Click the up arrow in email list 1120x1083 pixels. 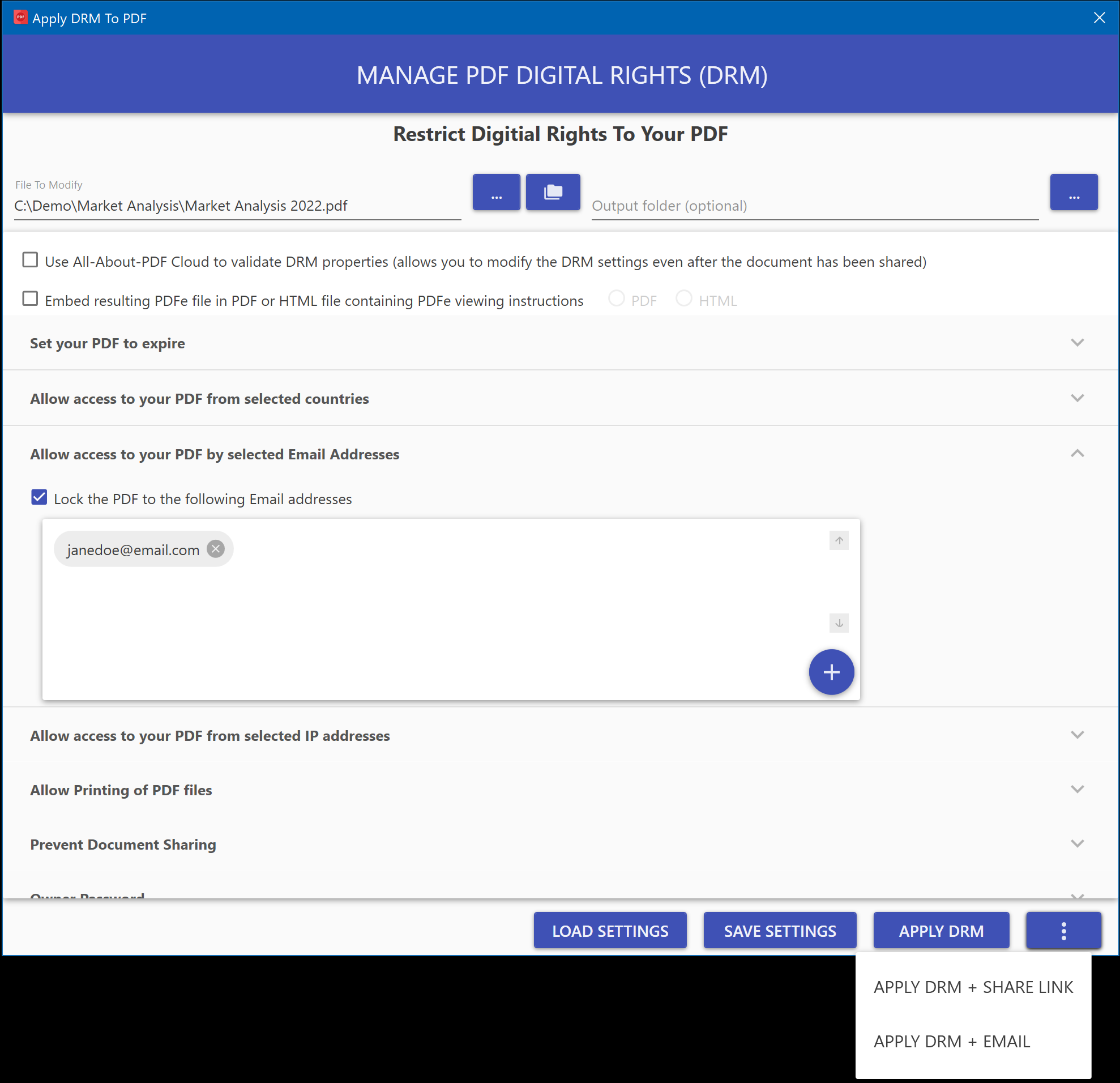click(838, 540)
